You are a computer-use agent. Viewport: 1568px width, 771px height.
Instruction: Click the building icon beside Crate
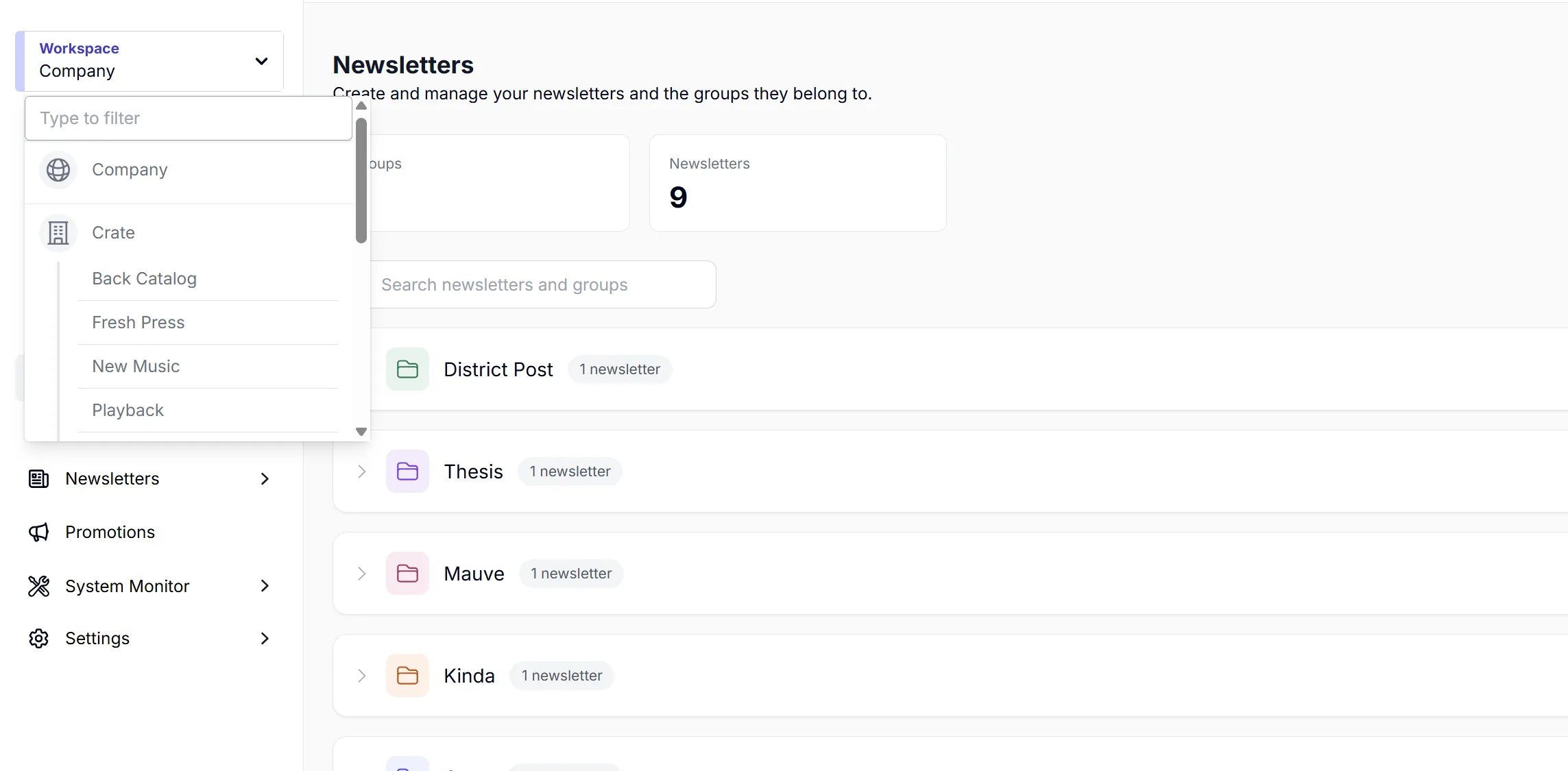[x=58, y=233]
